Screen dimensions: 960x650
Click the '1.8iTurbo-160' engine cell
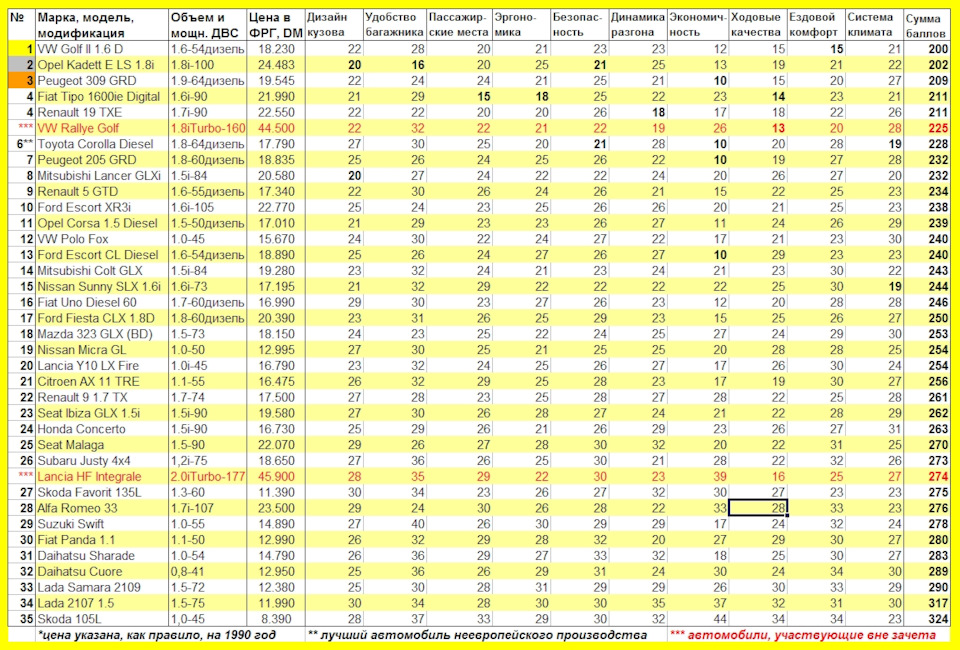[208, 128]
